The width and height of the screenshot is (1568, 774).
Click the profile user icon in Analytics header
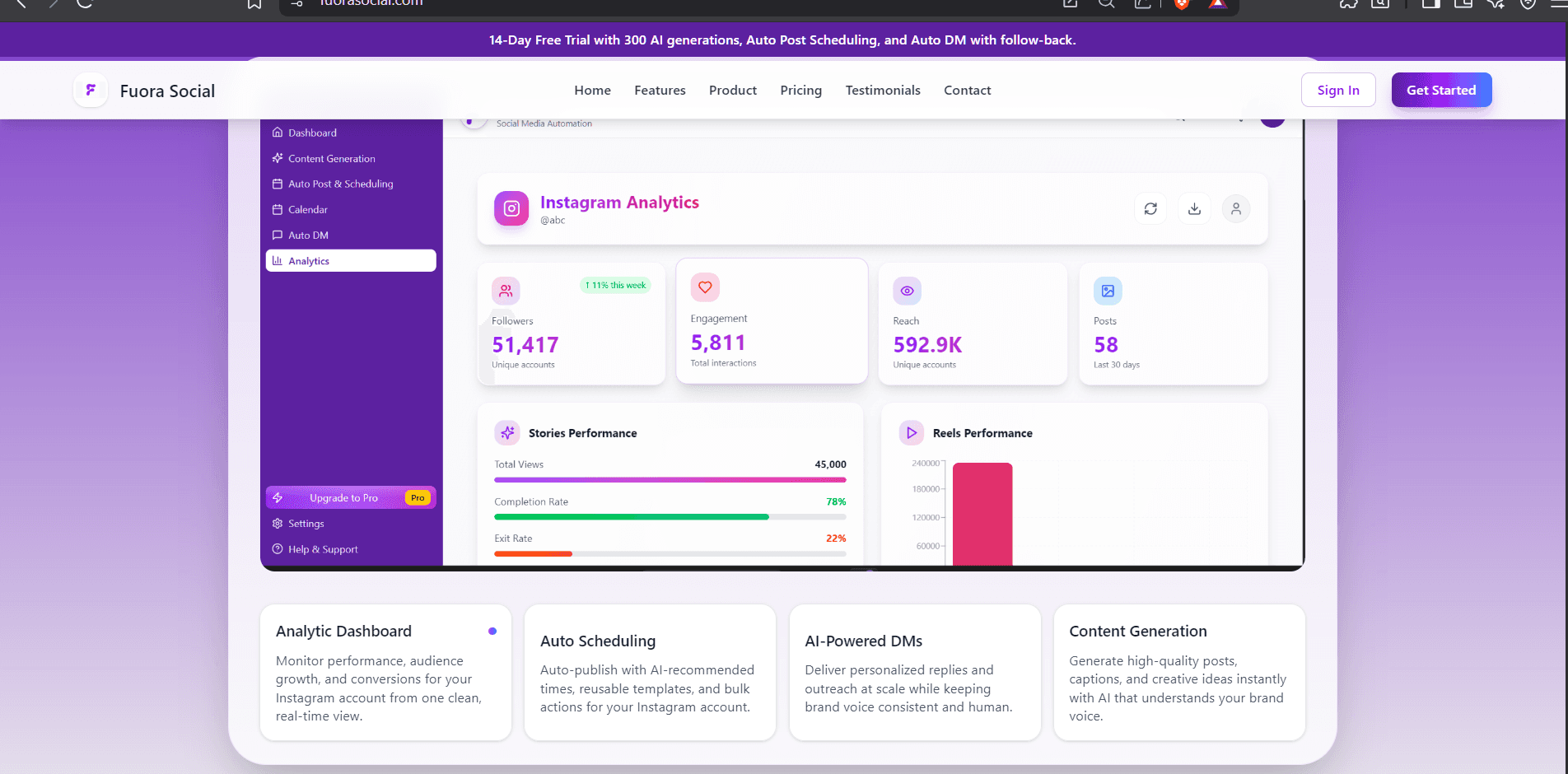click(1236, 209)
